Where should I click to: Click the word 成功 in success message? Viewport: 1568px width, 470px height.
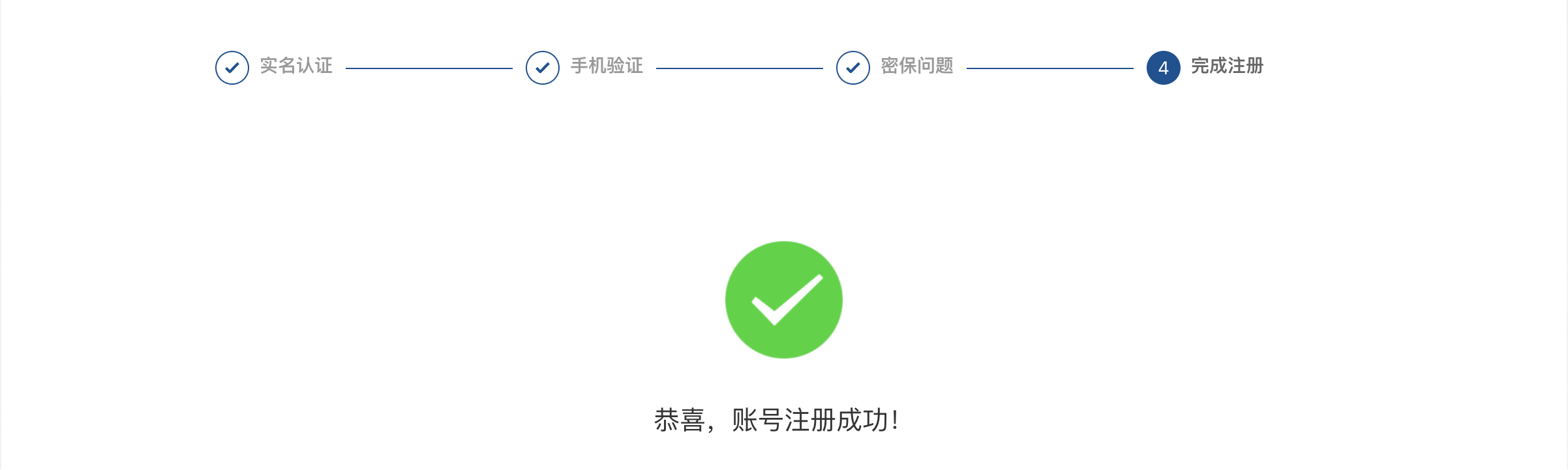[862, 420]
